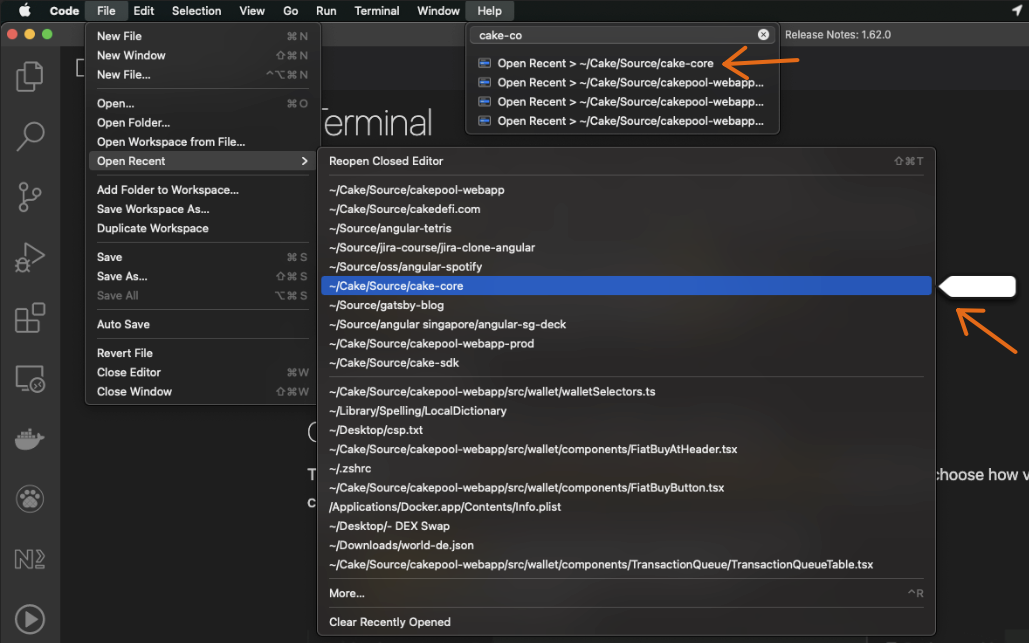Choose Open Workspace from File...

pyautogui.click(x=202, y=142)
